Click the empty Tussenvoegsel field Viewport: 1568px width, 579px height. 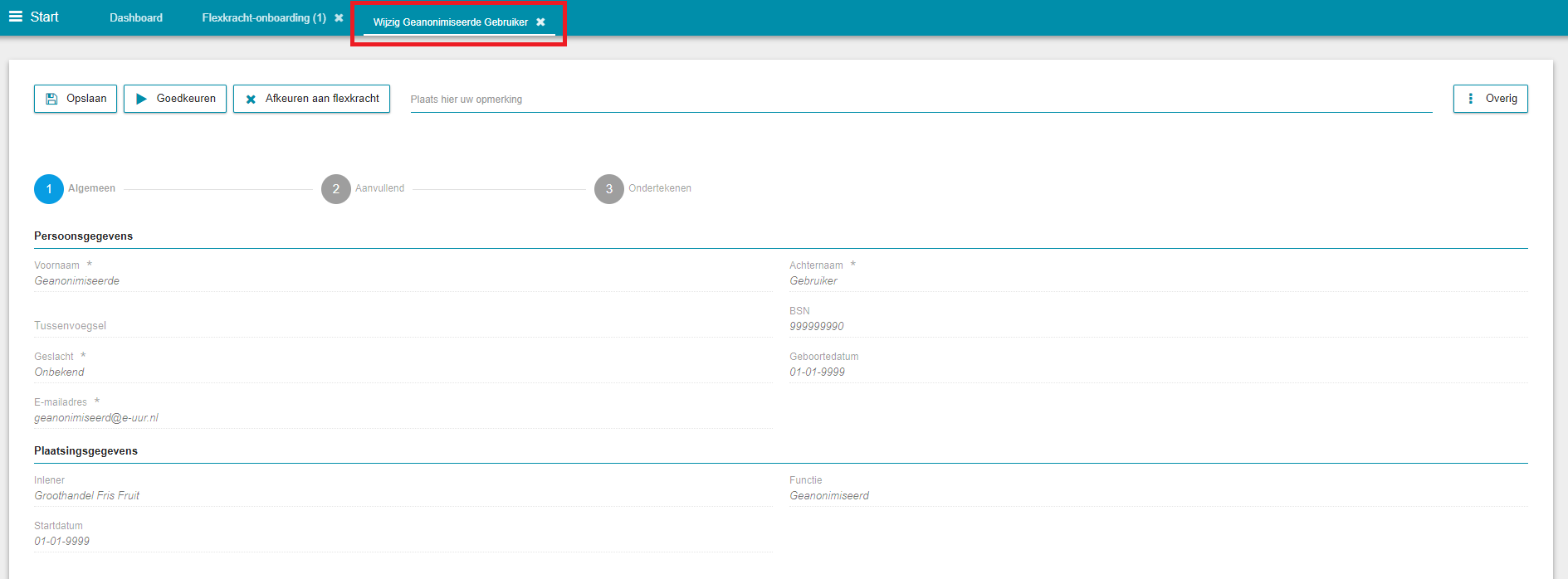[403, 326]
